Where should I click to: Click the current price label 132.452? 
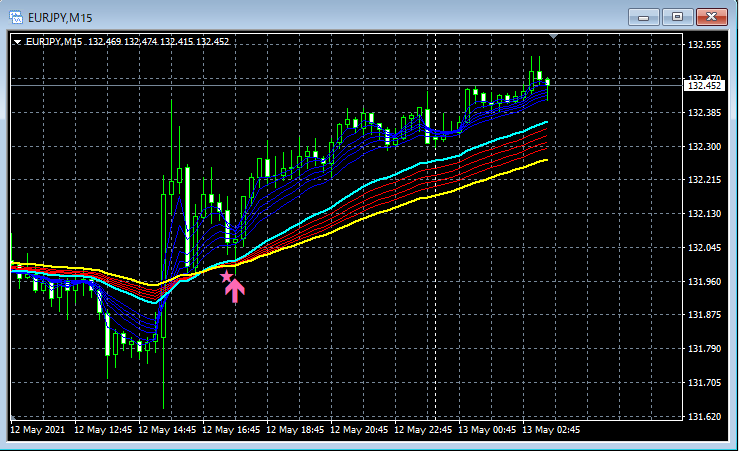[x=704, y=85]
